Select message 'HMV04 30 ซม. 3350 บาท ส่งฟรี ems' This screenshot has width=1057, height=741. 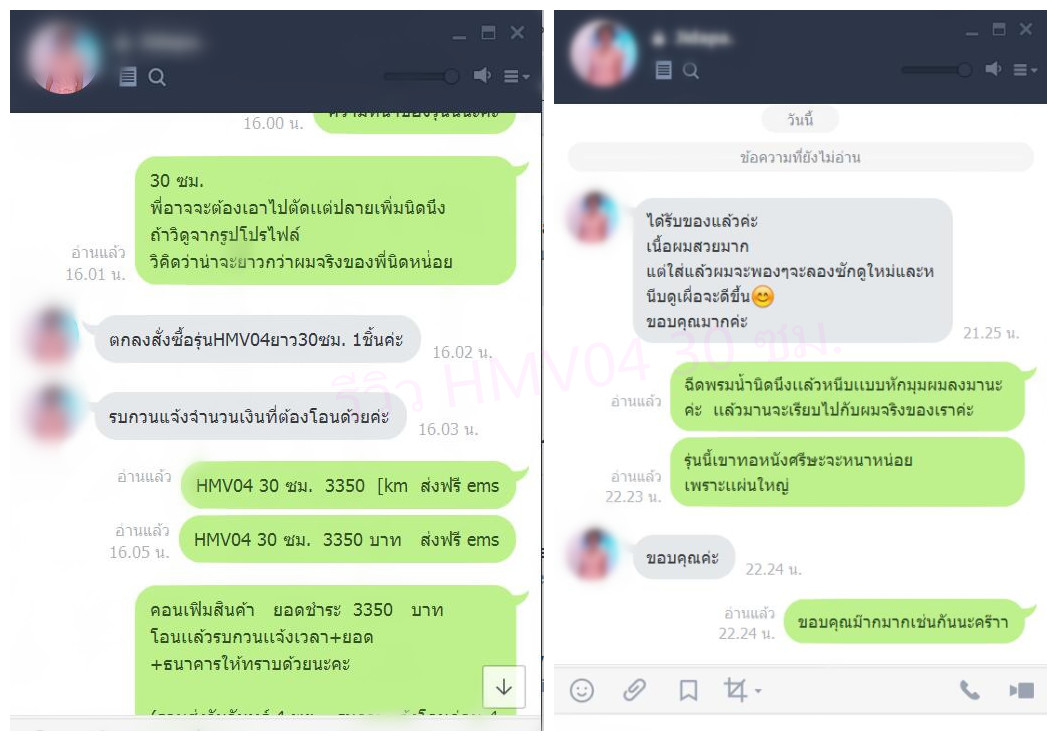click(346, 539)
